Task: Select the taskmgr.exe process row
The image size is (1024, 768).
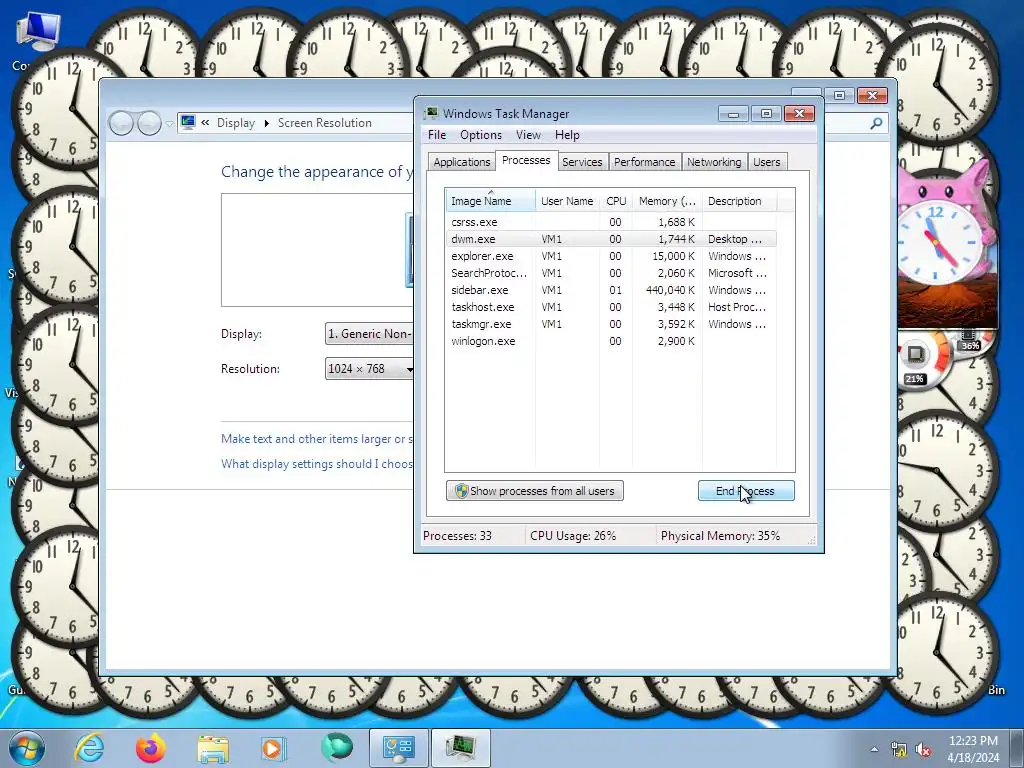Action: [x=611, y=324]
